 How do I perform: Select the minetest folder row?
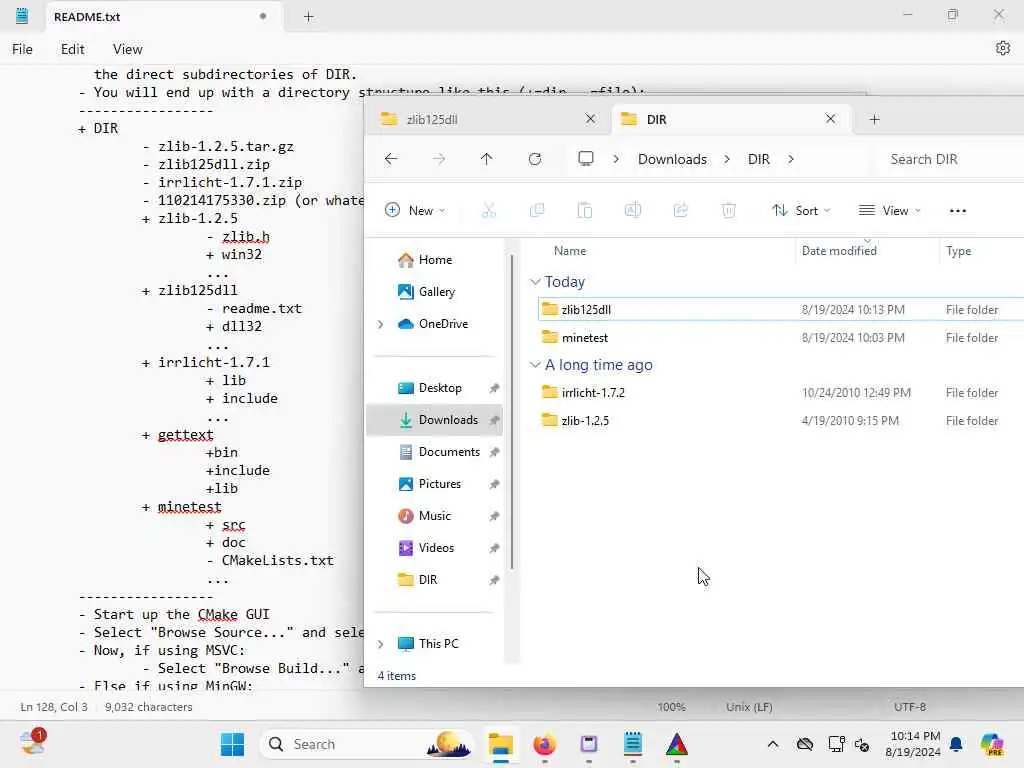coord(780,338)
